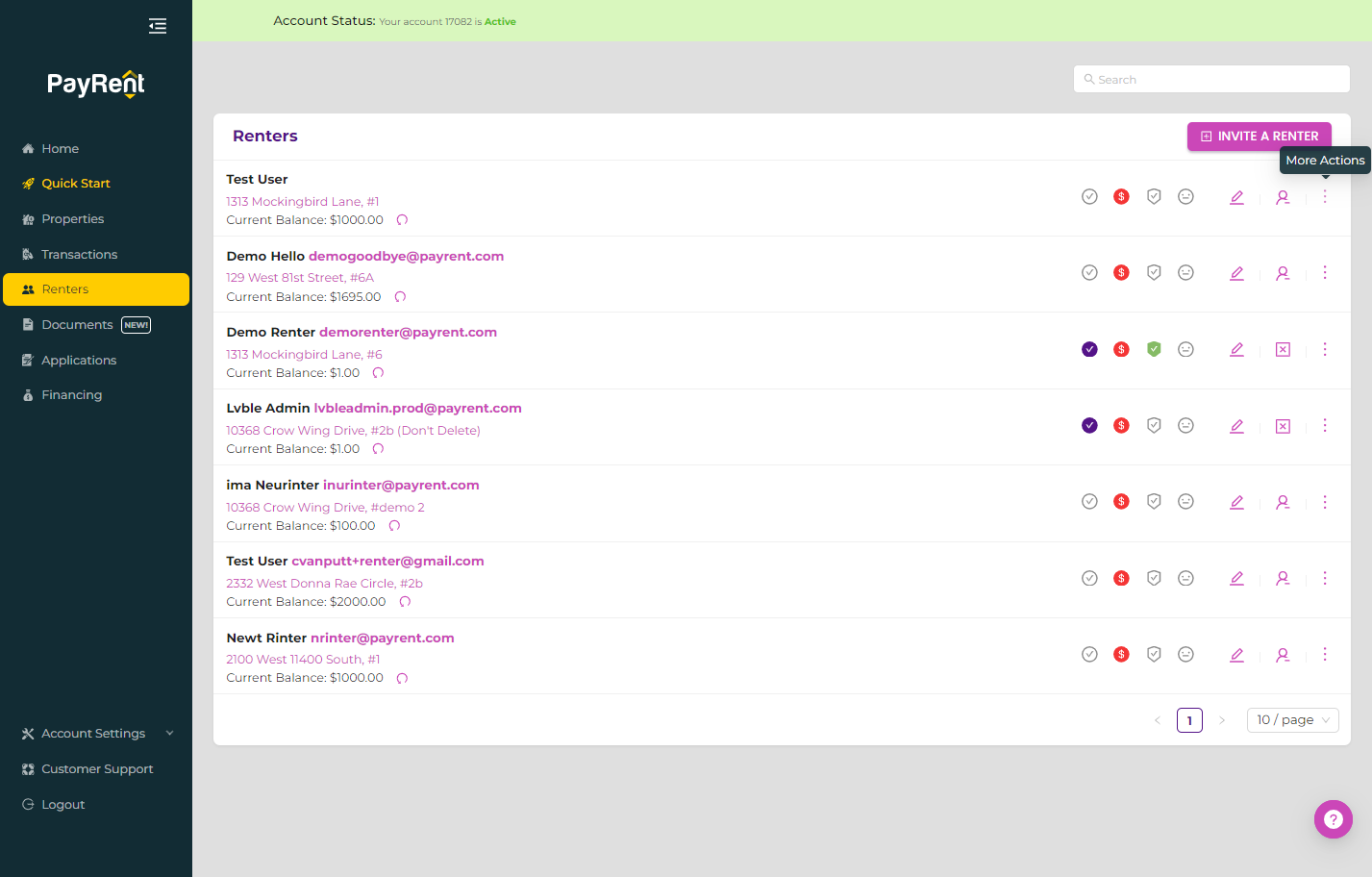
Task: Refresh balance for Demo Hello
Action: pyautogui.click(x=400, y=297)
